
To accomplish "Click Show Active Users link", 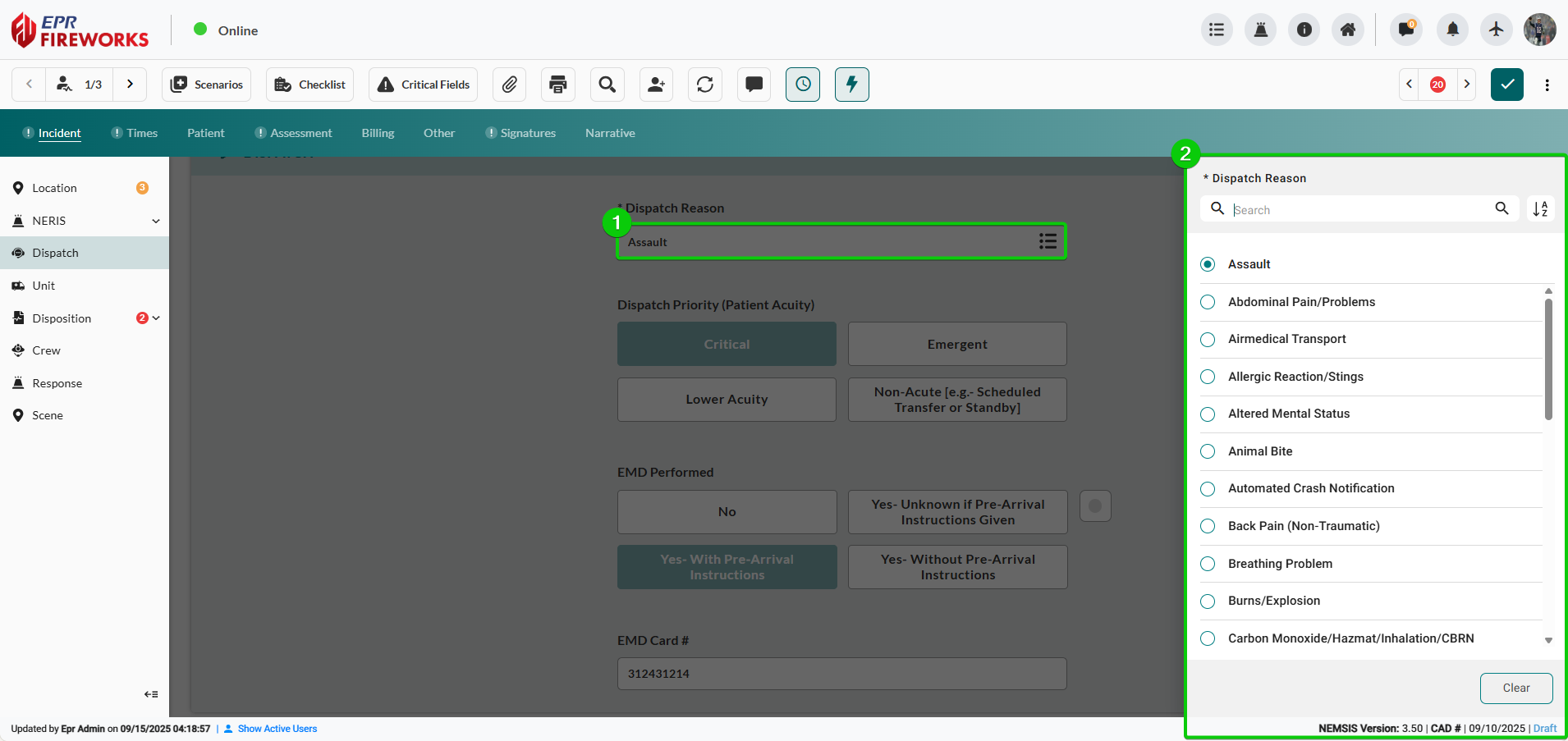I will coord(277,729).
